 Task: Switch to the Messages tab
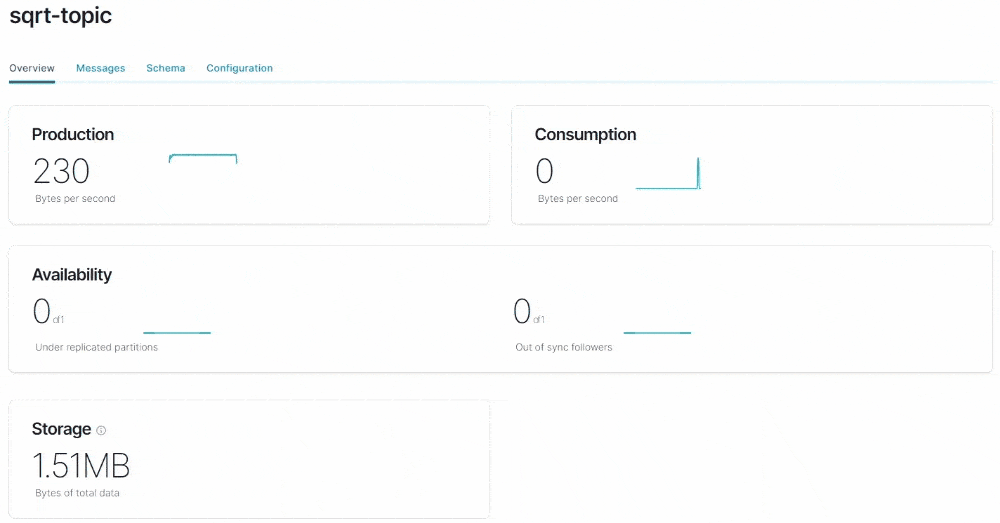[100, 68]
